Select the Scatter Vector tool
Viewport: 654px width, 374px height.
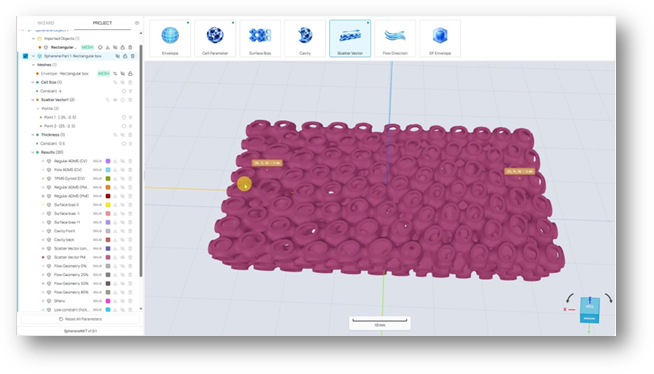point(350,38)
